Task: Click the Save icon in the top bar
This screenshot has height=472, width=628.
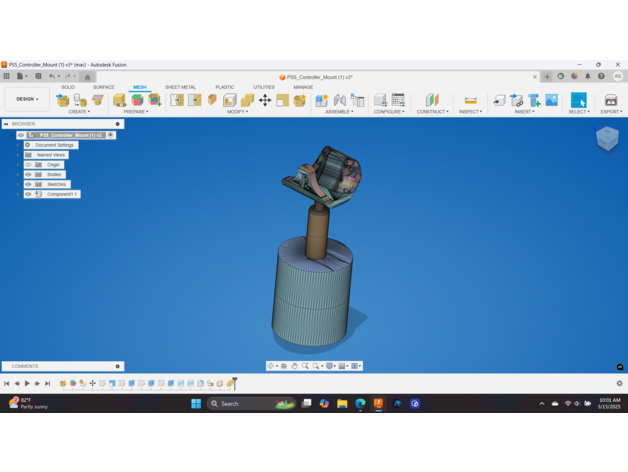Action: [x=38, y=76]
